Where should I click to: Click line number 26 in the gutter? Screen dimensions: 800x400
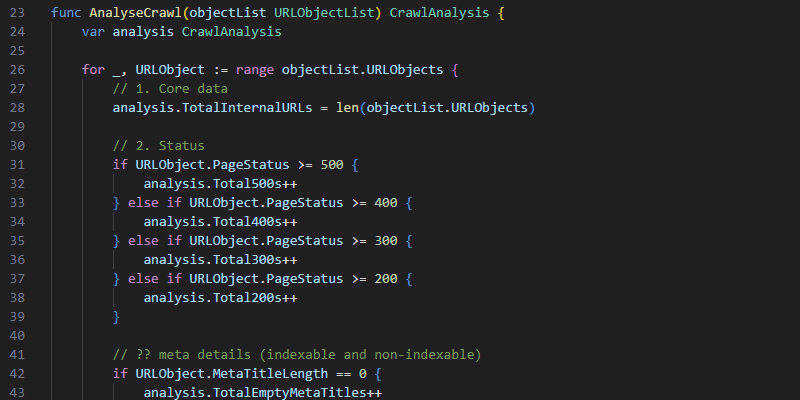[x=17, y=69]
